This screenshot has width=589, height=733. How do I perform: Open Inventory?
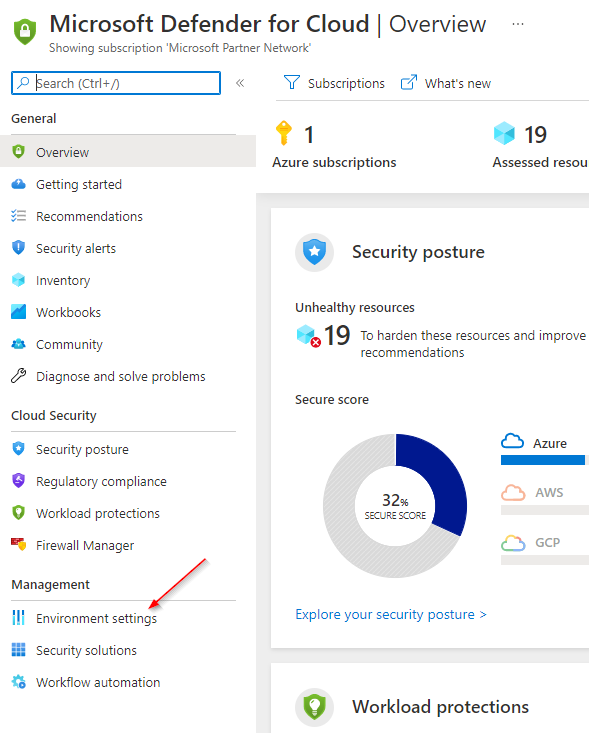(x=63, y=280)
